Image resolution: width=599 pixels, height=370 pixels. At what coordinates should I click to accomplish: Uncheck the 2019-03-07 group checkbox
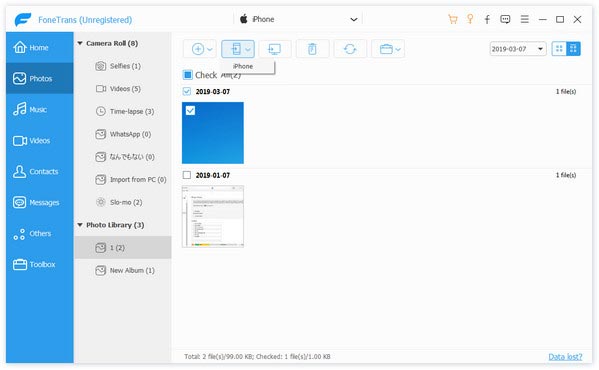(187, 91)
